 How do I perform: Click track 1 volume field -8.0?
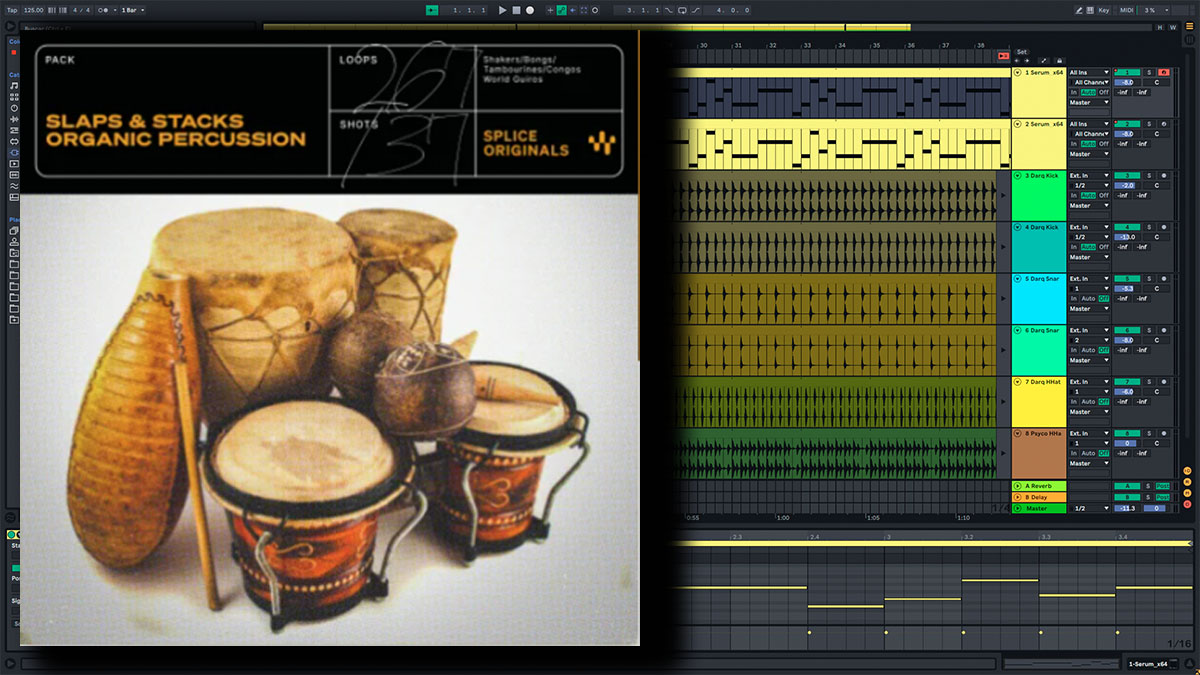1127,82
